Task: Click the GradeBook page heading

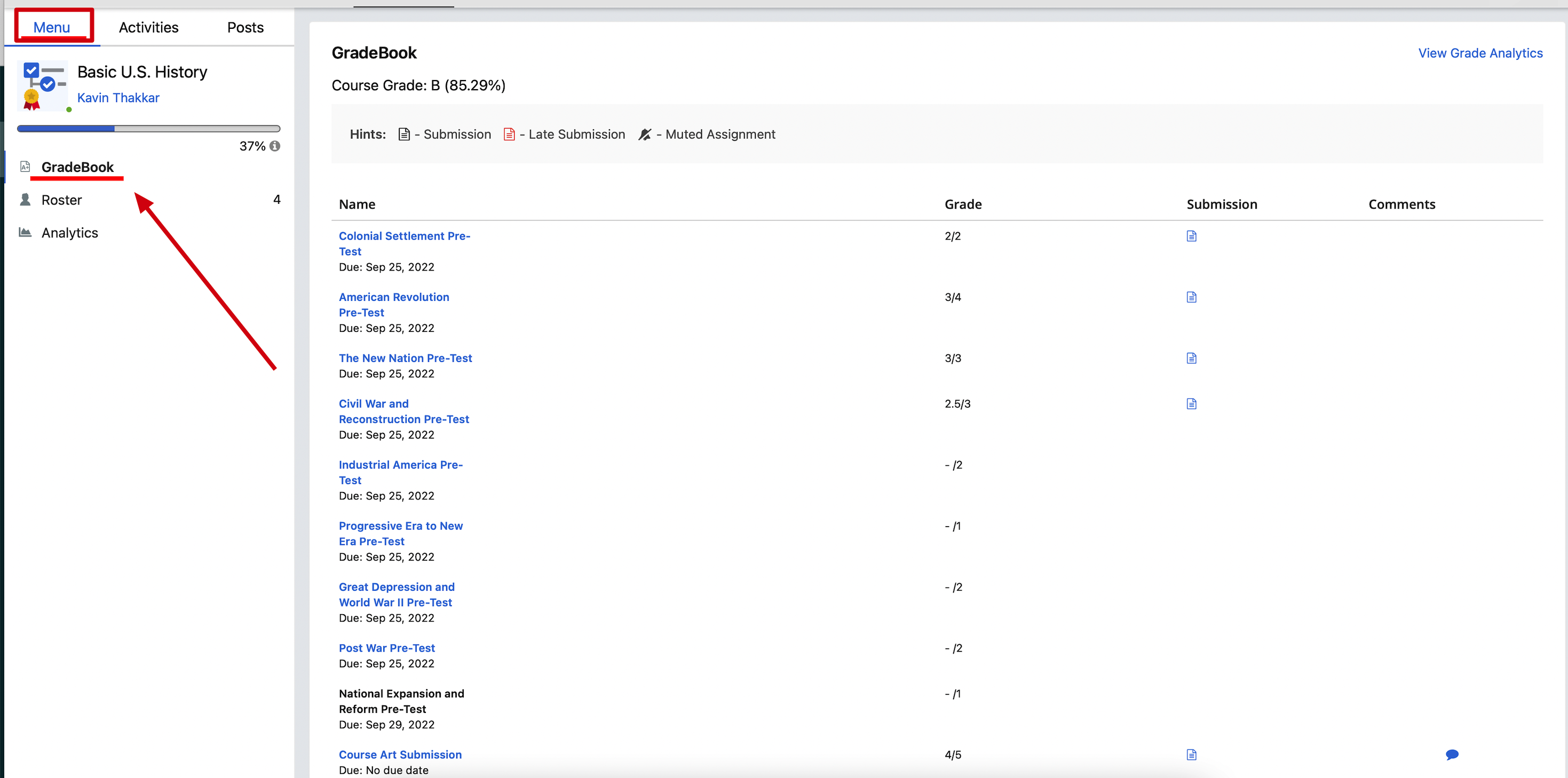Action: (374, 53)
